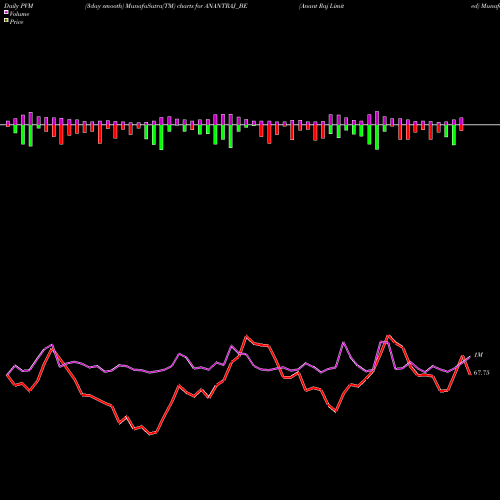Select the 'Price' legend label
The width and height of the screenshot is (500, 500).
coord(16,22)
